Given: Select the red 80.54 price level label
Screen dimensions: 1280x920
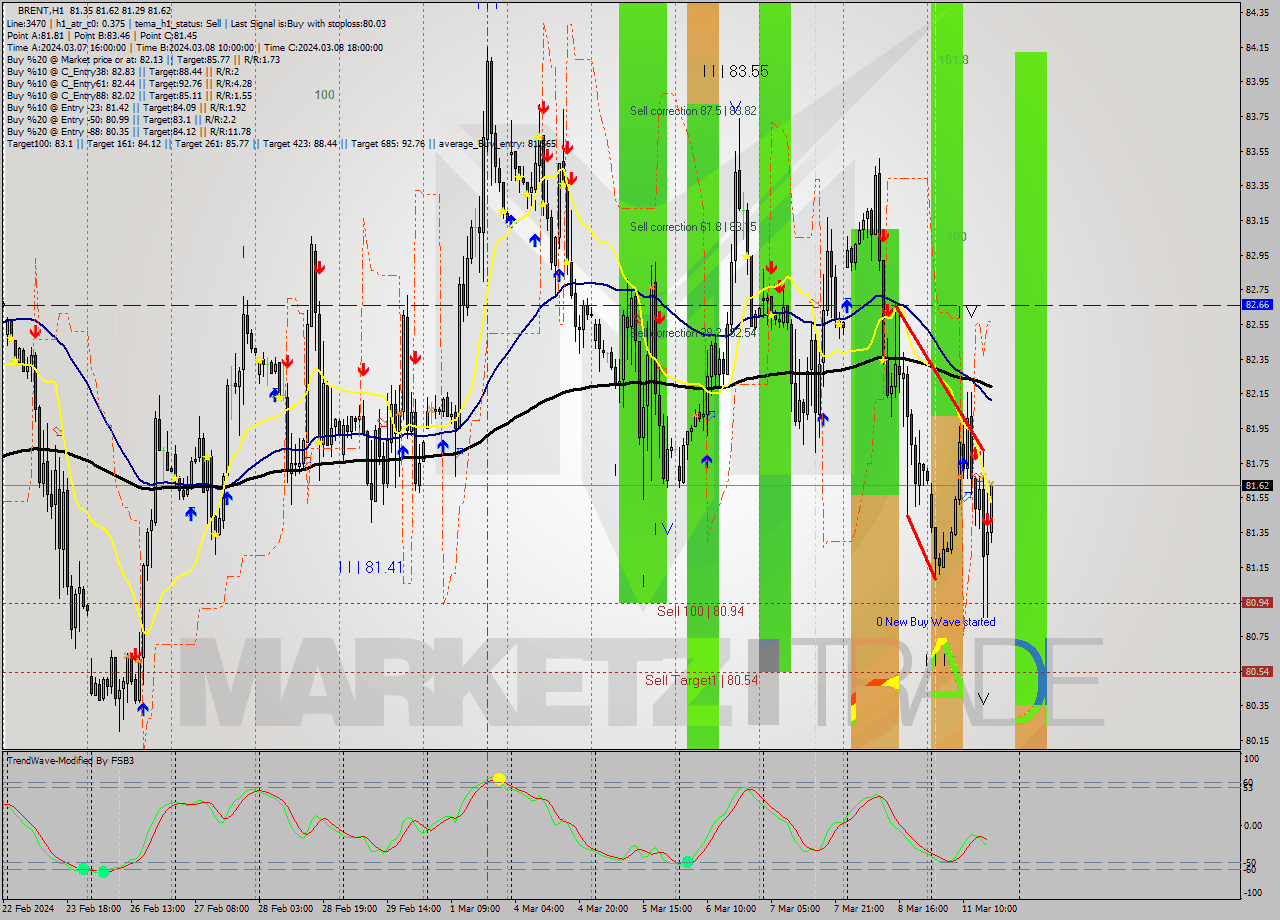Looking at the screenshot, I should tap(1257, 671).
